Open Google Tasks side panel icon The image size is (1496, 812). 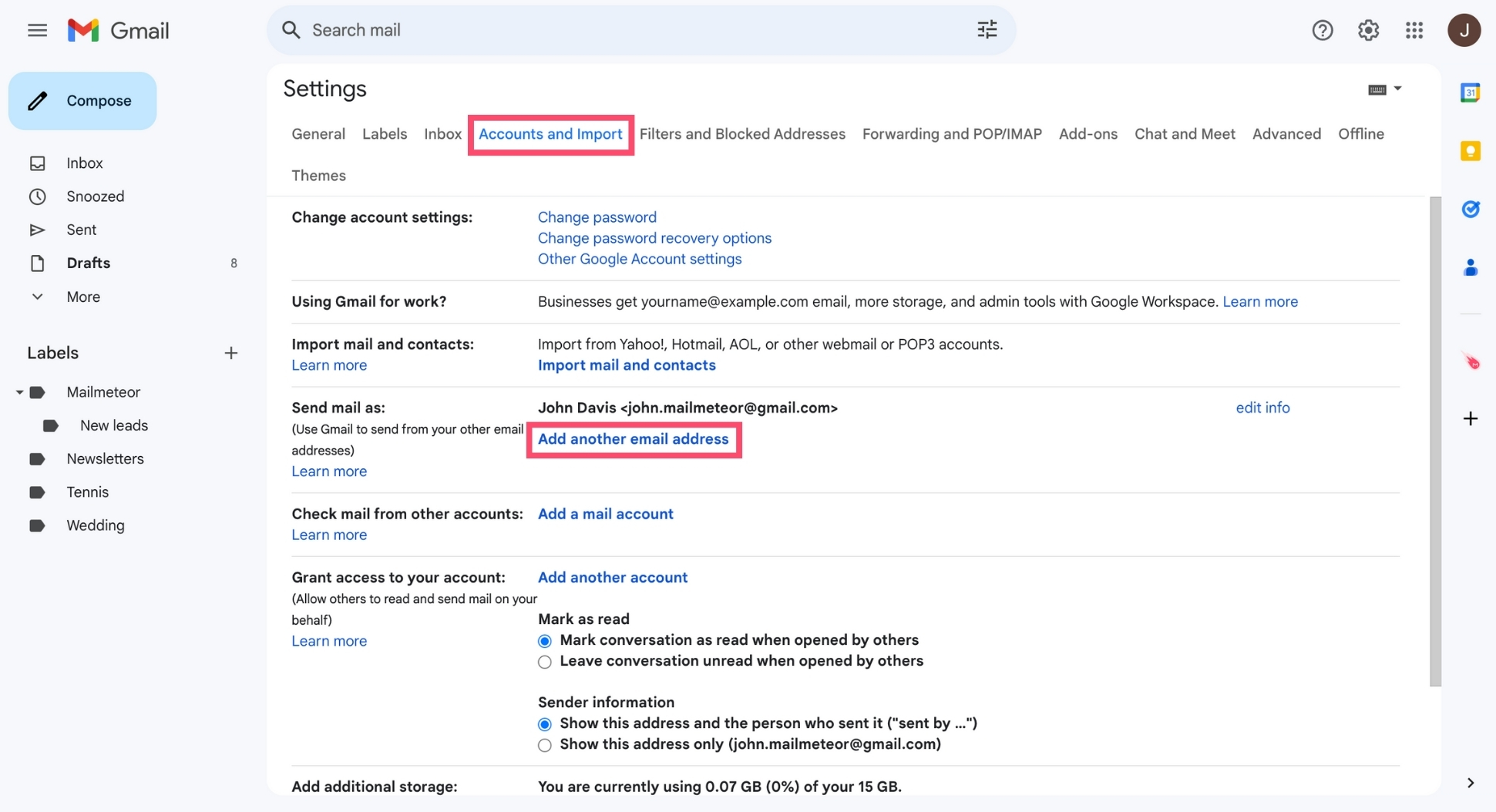pos(1470,209)
